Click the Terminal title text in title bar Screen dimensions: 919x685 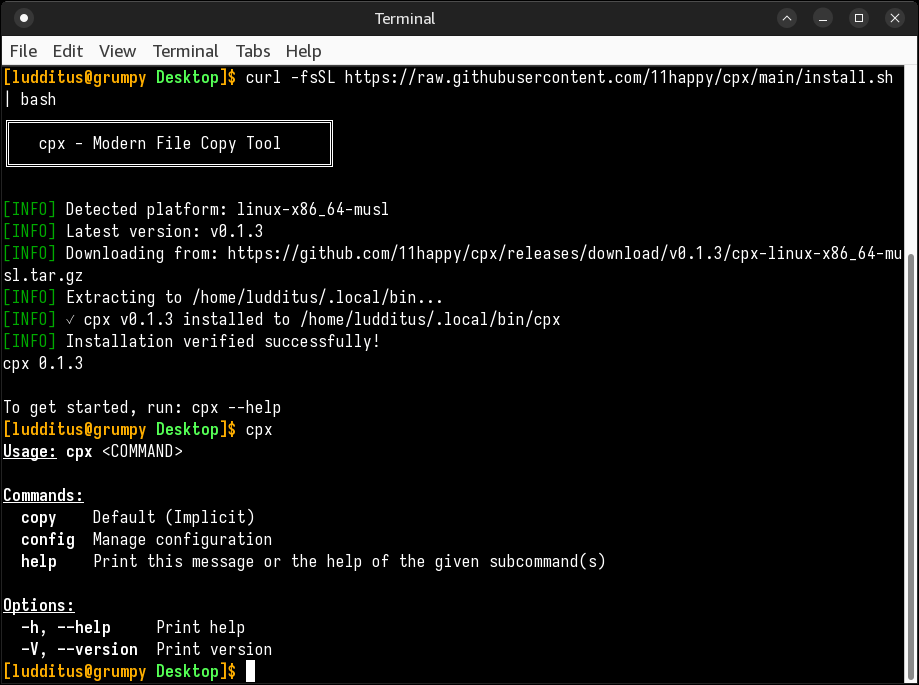coord(405,18)
